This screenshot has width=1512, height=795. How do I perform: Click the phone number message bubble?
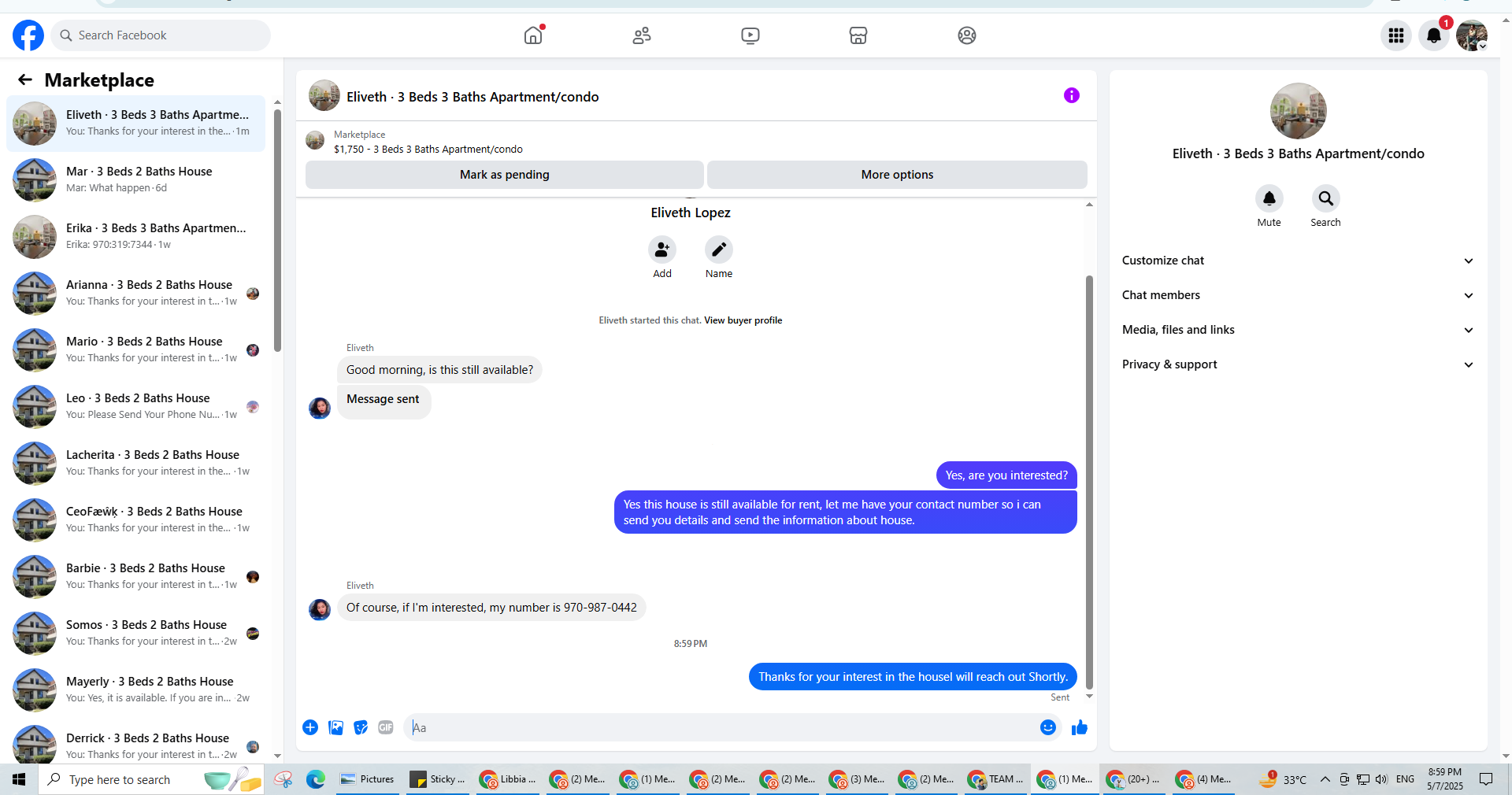[491, 608]
